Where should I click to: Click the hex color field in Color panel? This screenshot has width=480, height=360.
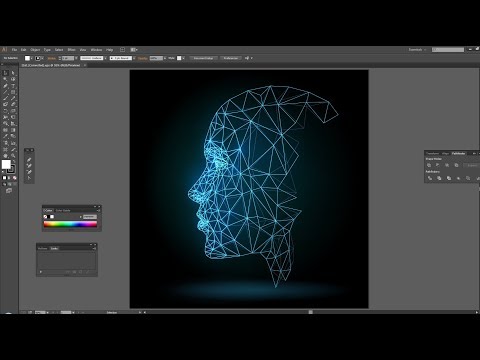(x=90, y=217)
